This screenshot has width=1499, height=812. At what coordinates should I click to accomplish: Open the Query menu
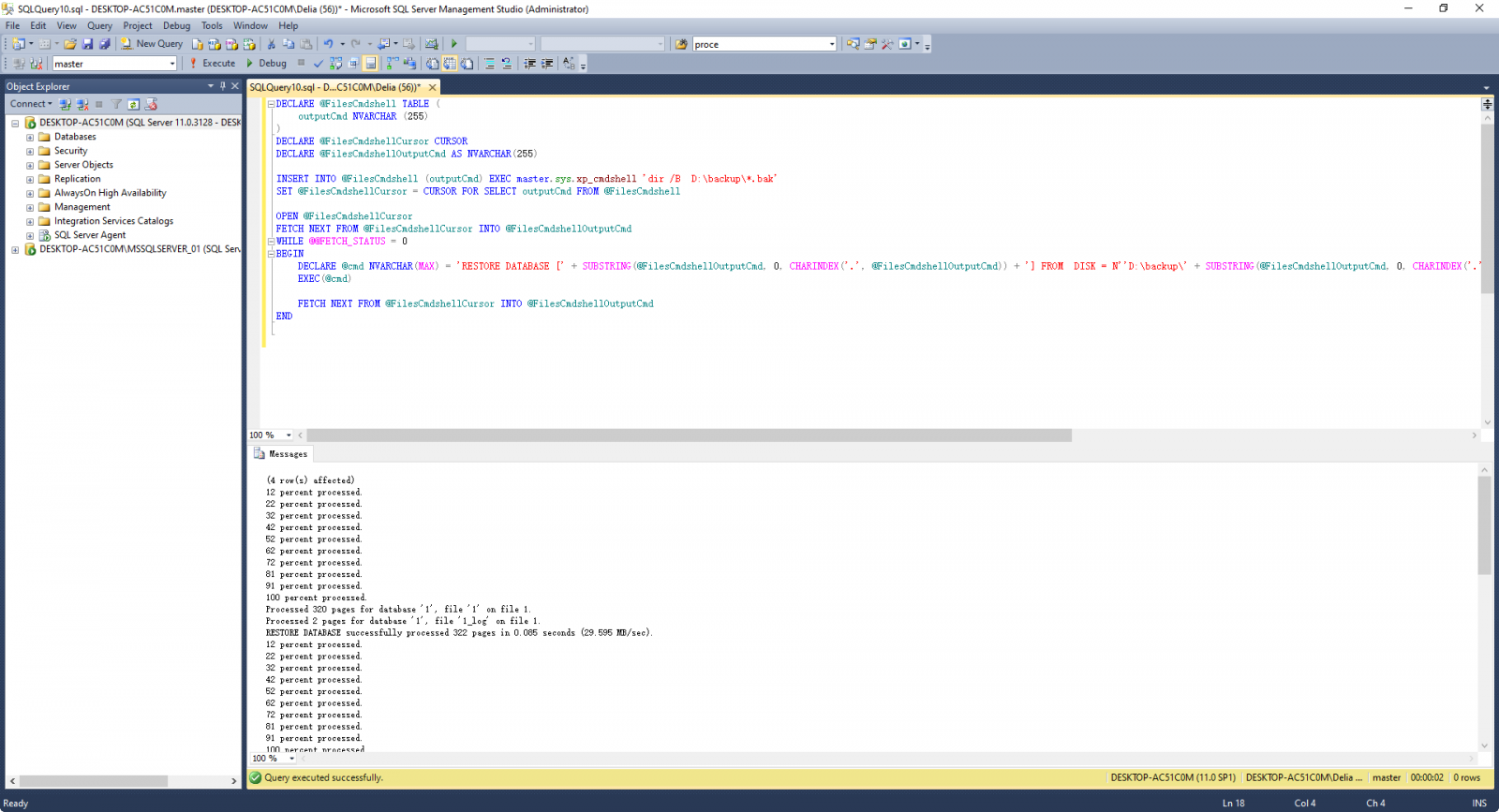pyautogui.click(x=99, y=26)
